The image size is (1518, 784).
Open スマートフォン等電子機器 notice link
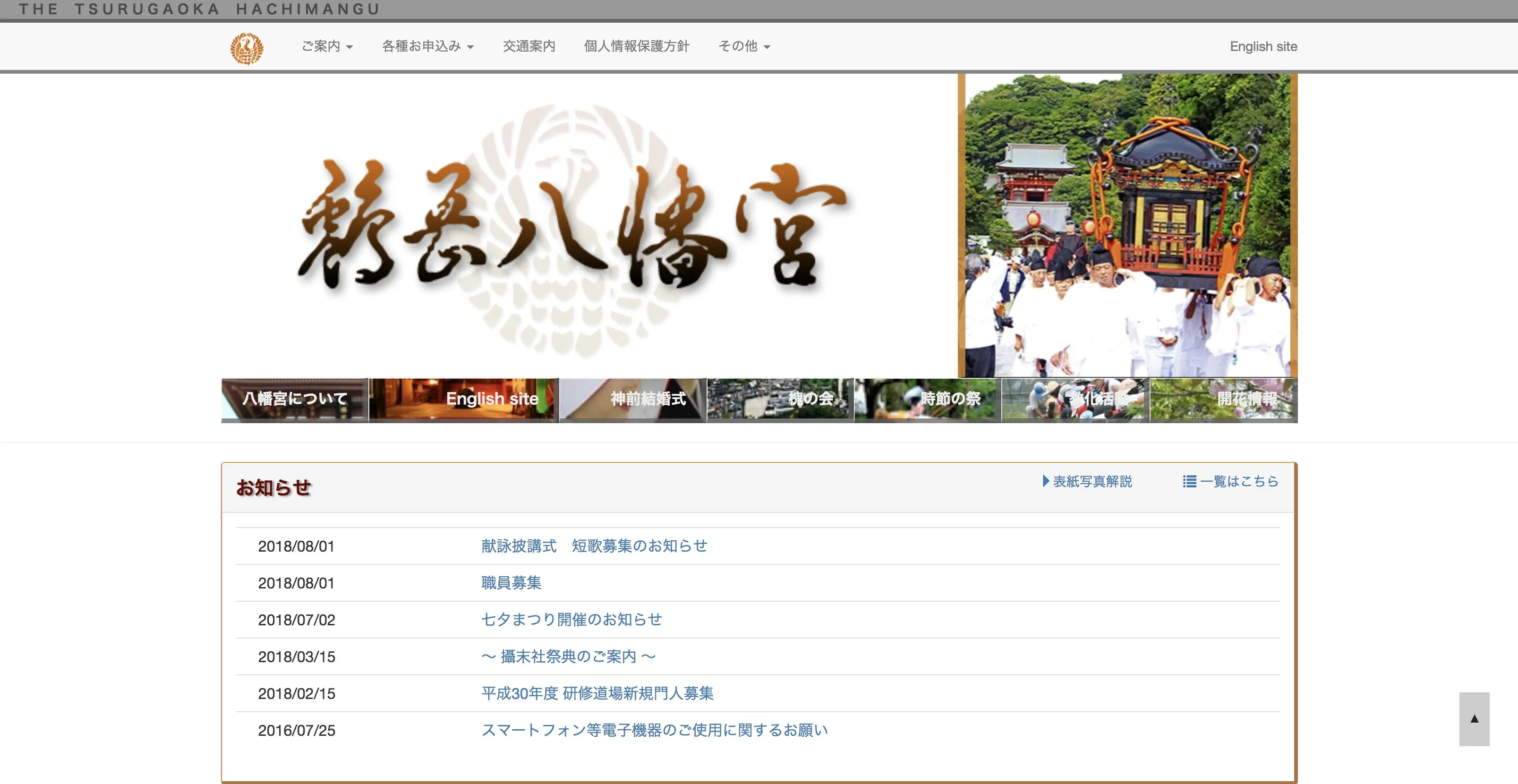[x=655, y=730]
